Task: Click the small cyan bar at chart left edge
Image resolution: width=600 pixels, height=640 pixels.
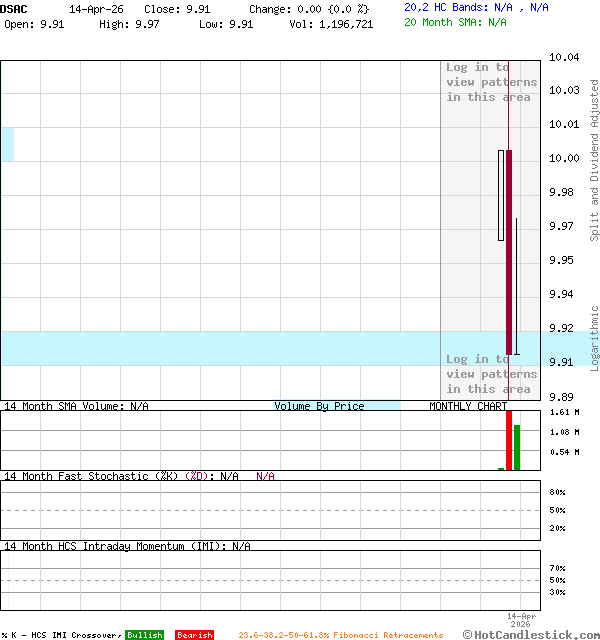Action: pos(6,144)
